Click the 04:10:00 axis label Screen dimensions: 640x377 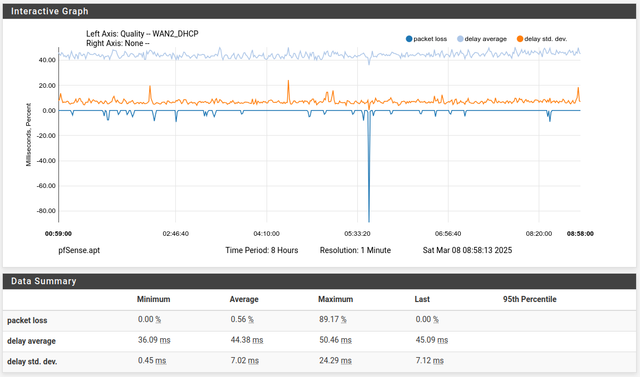coord(267,234)
